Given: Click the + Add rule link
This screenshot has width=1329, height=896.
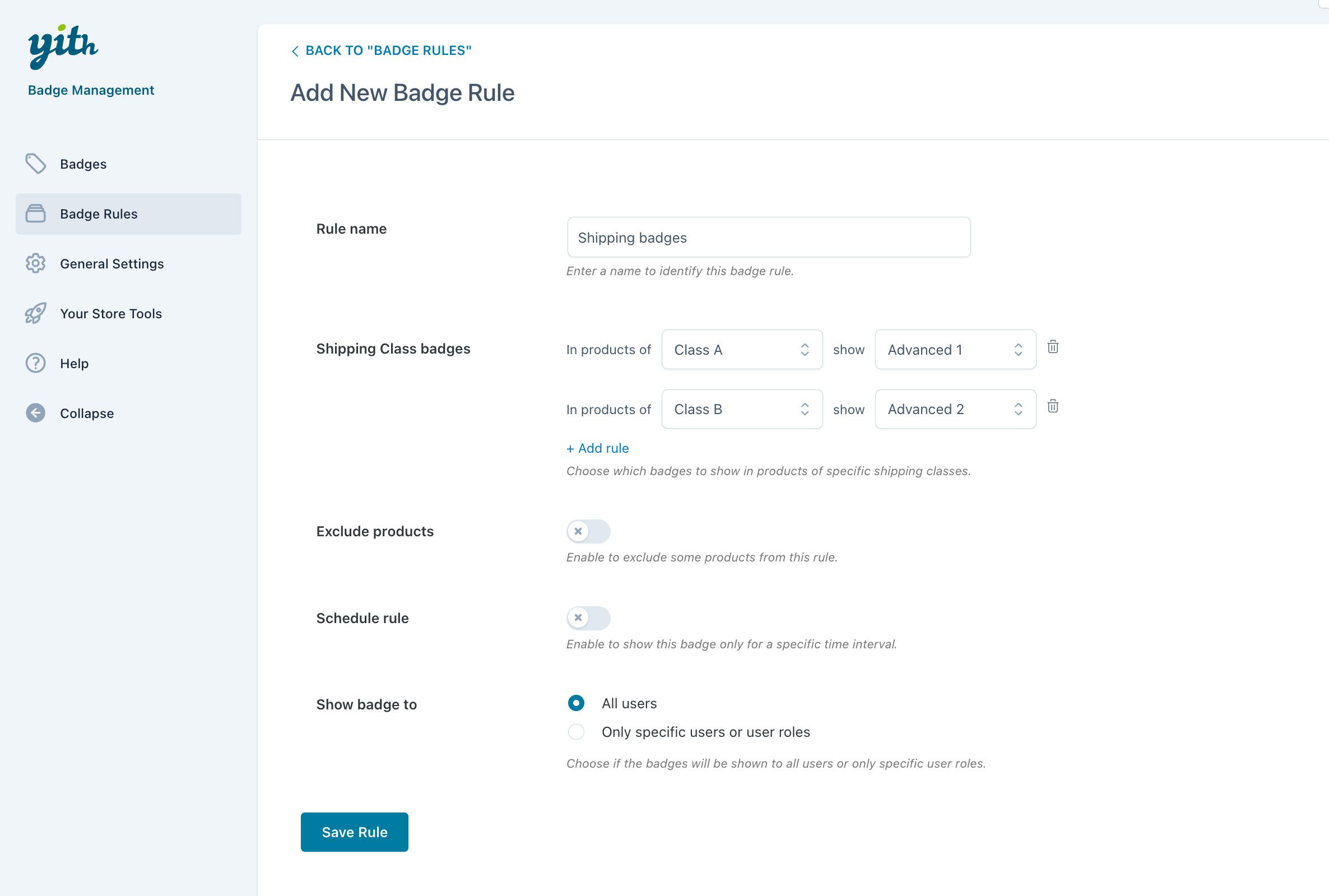Looking at the screenshot, I should (x=597, y=449).
